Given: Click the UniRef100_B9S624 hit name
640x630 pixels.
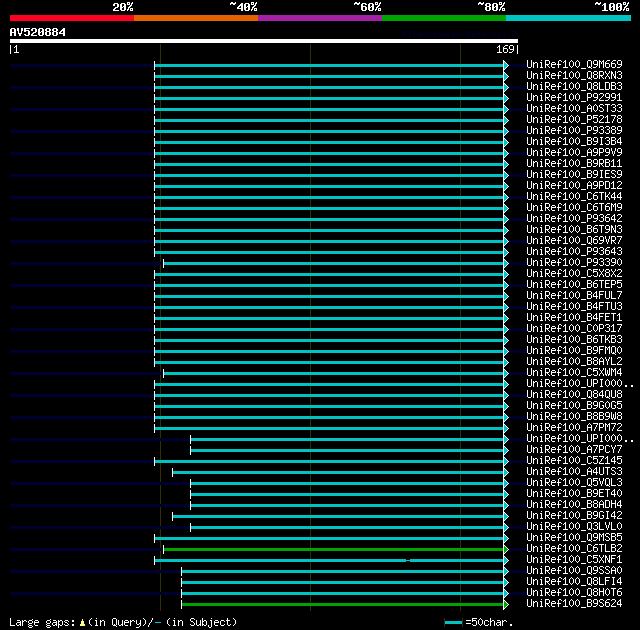Looking at the screenshot, I should (574, 604).
